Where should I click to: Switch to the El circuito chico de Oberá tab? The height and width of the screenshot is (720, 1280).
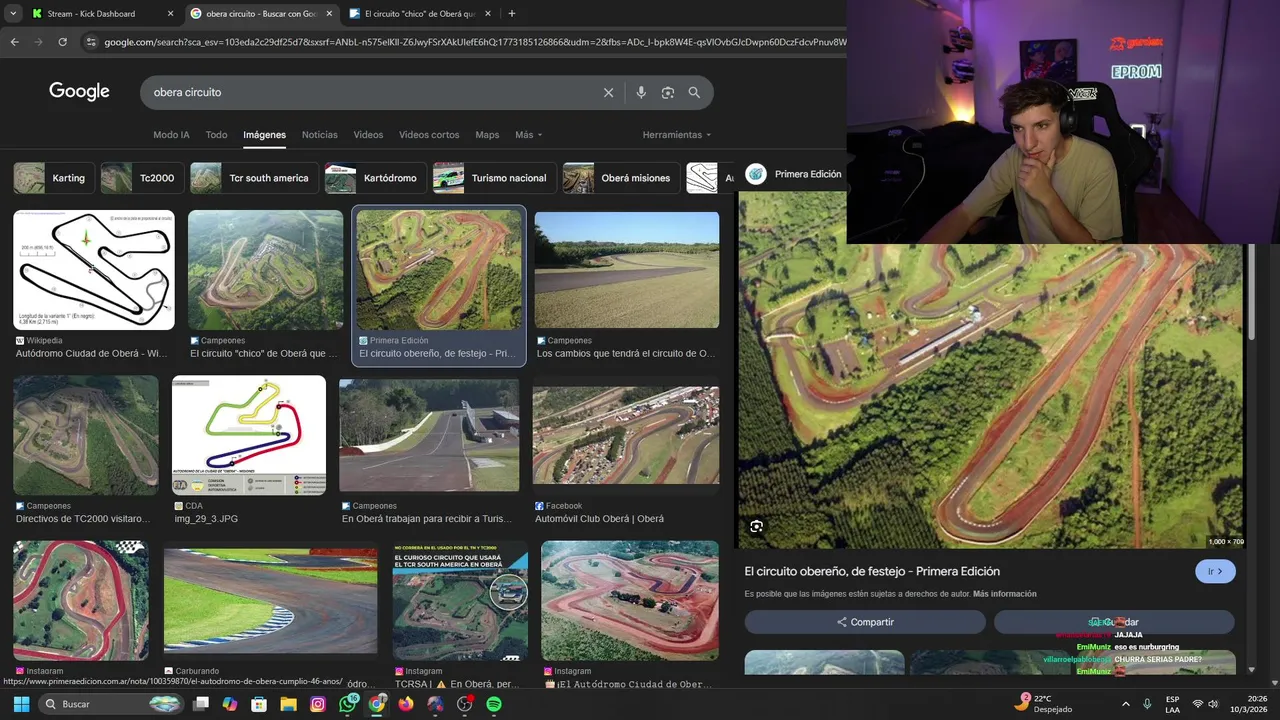click(420, 14)
